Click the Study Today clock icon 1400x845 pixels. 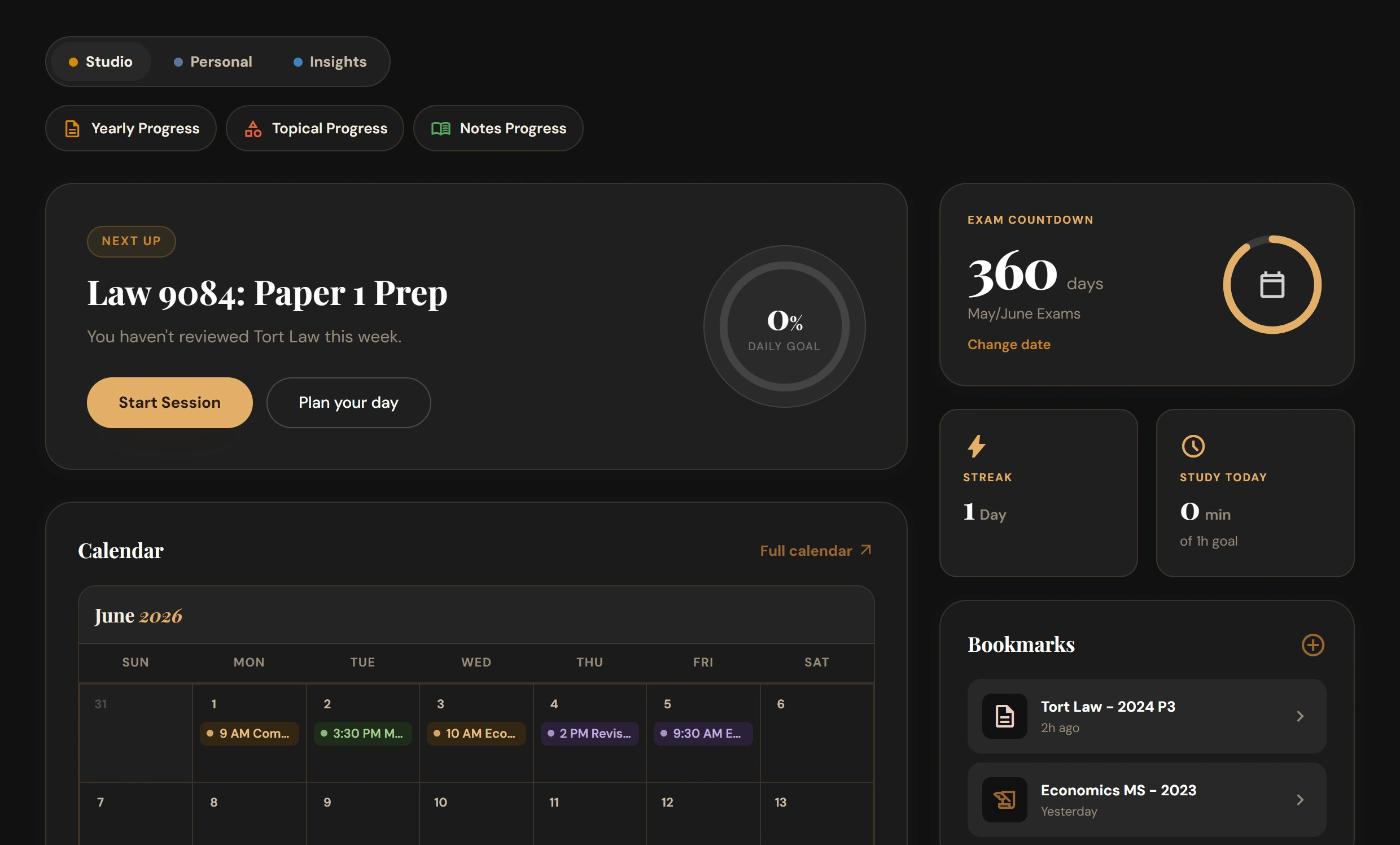click(1193, 446)
